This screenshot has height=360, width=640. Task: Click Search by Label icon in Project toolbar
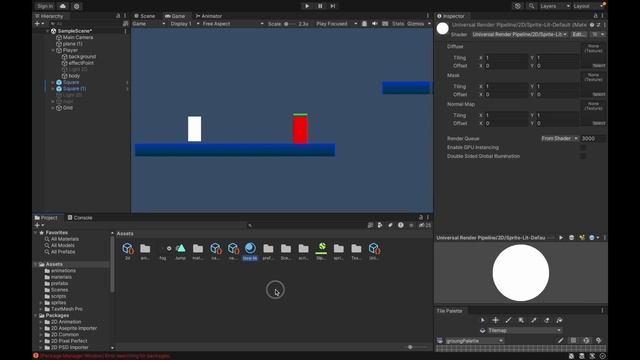[390, 225]
